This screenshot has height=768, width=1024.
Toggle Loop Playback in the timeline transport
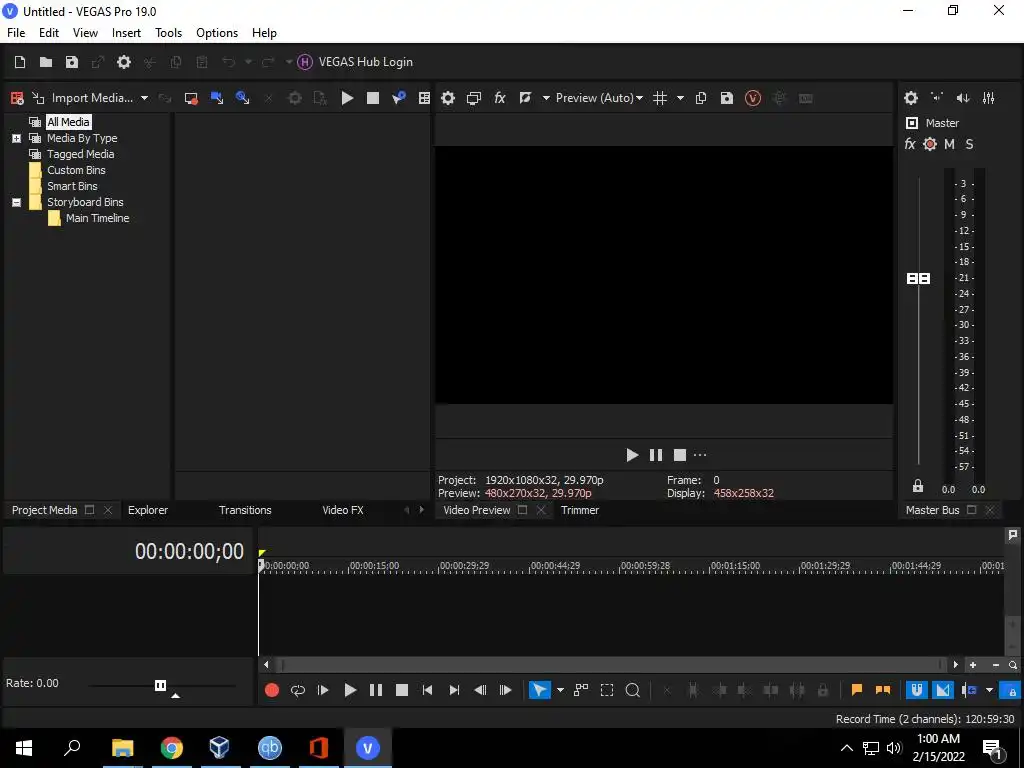click(x=298, y=690)
